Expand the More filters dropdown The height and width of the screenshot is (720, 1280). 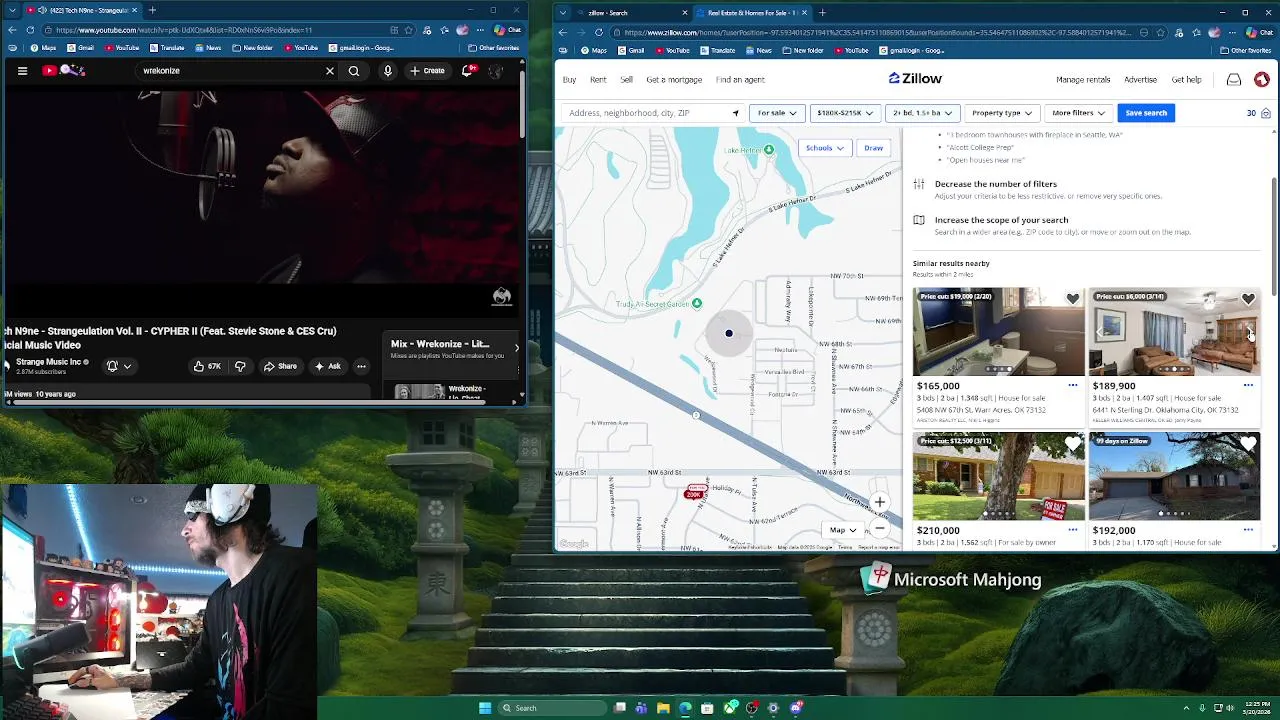(1078, 113)
